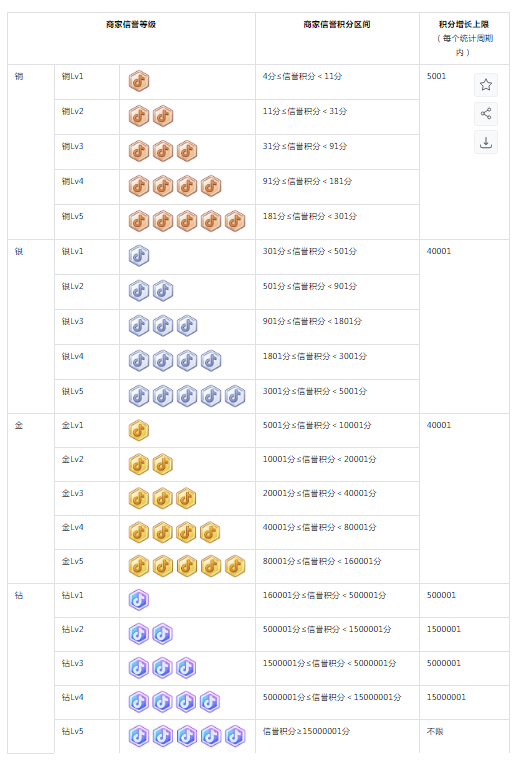Click the 铜Lv2 score range text
Image resolution: width=513 pixels, height=761 pixels.
click(305, 111)
